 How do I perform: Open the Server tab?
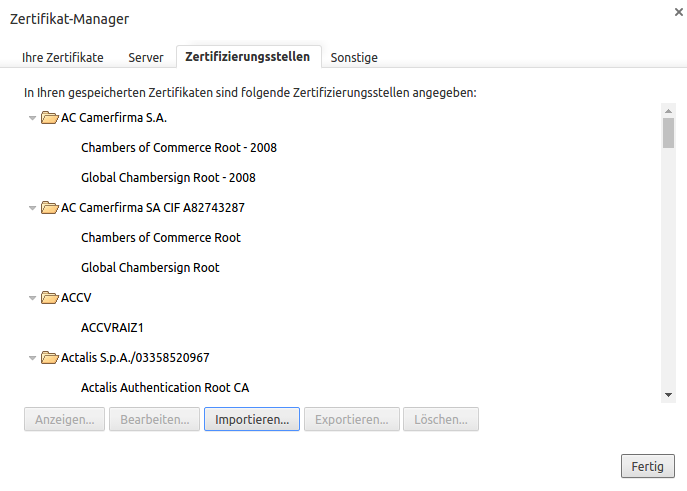click(x=145, y=58)
